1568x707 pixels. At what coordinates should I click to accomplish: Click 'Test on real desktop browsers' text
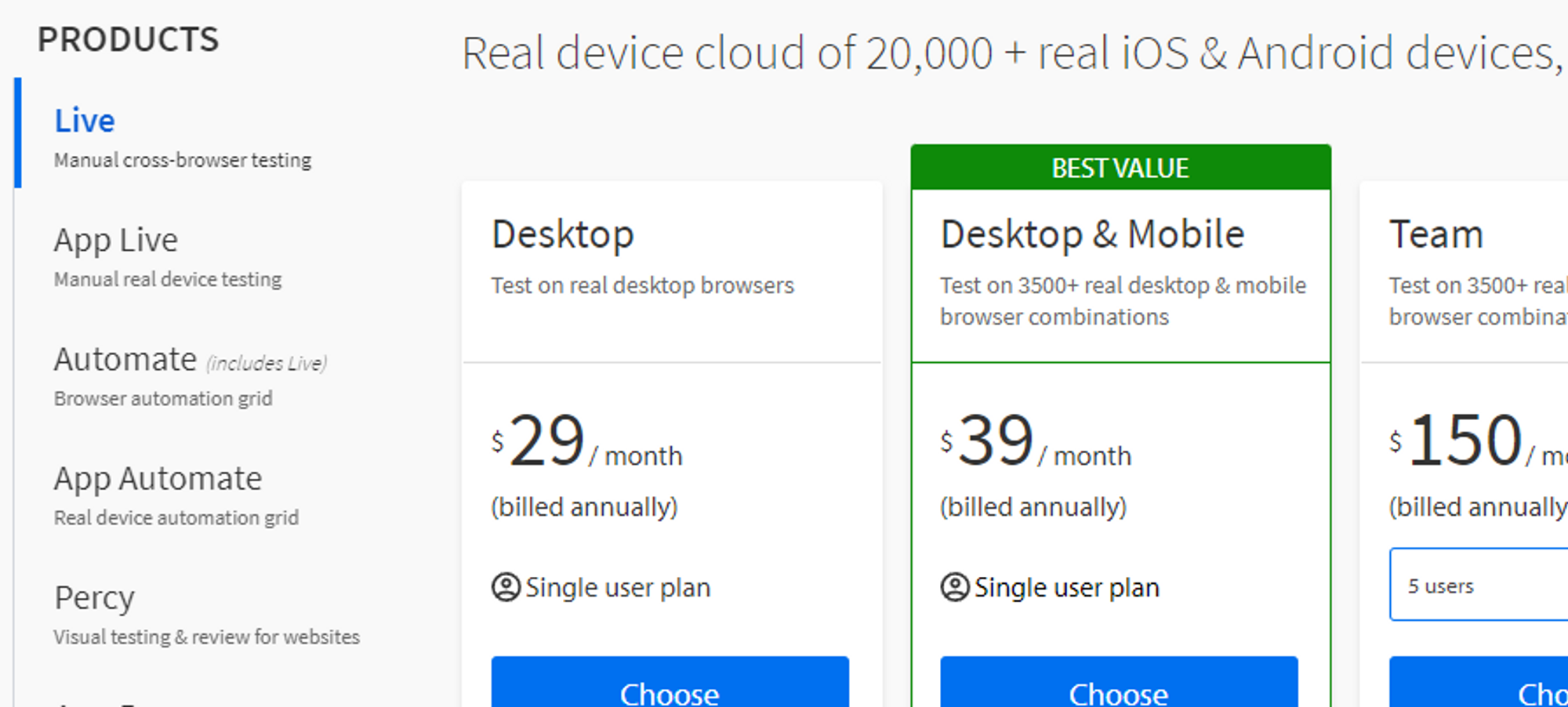click(x=643, y=285)
